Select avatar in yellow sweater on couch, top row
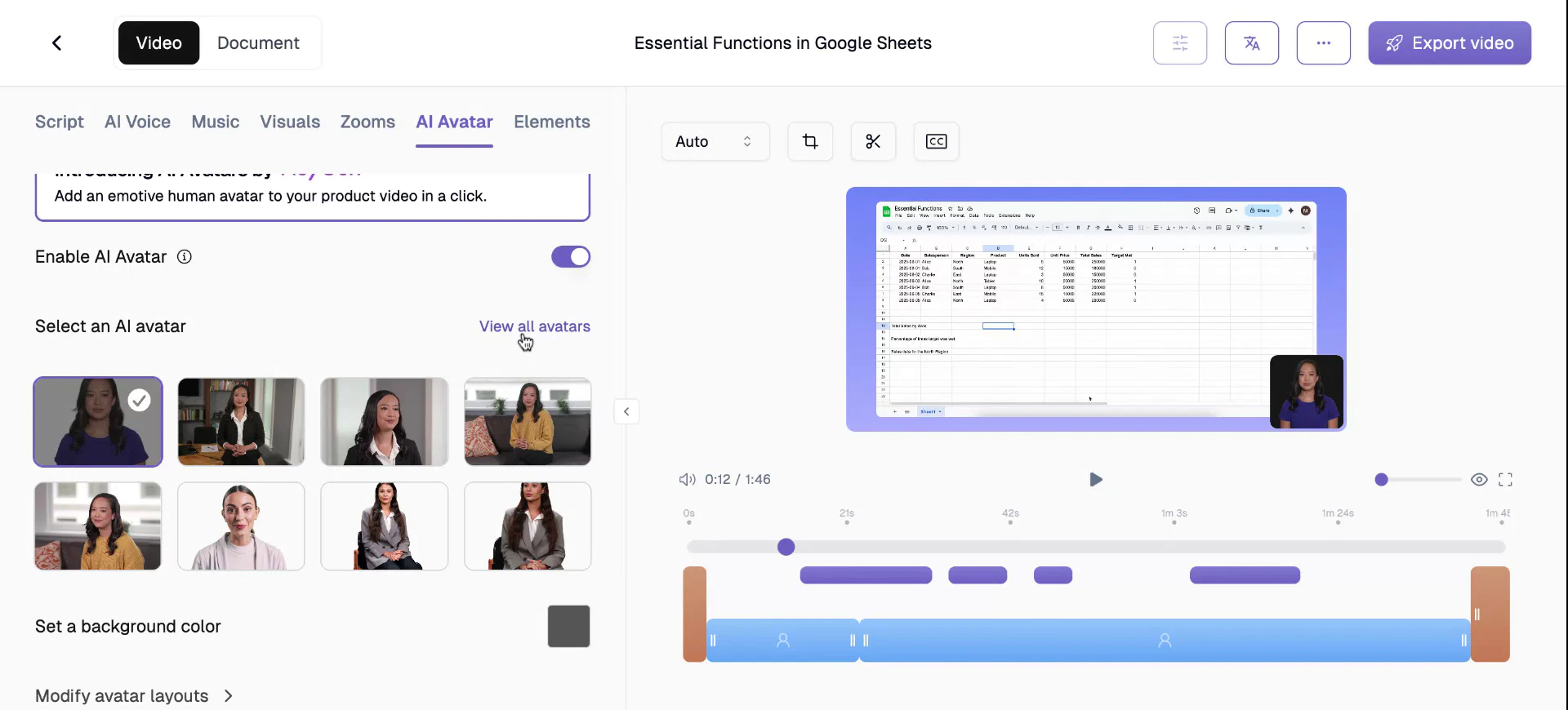Screen dimensions: 1568x710 pyautogui.click(x=528, y=422)
